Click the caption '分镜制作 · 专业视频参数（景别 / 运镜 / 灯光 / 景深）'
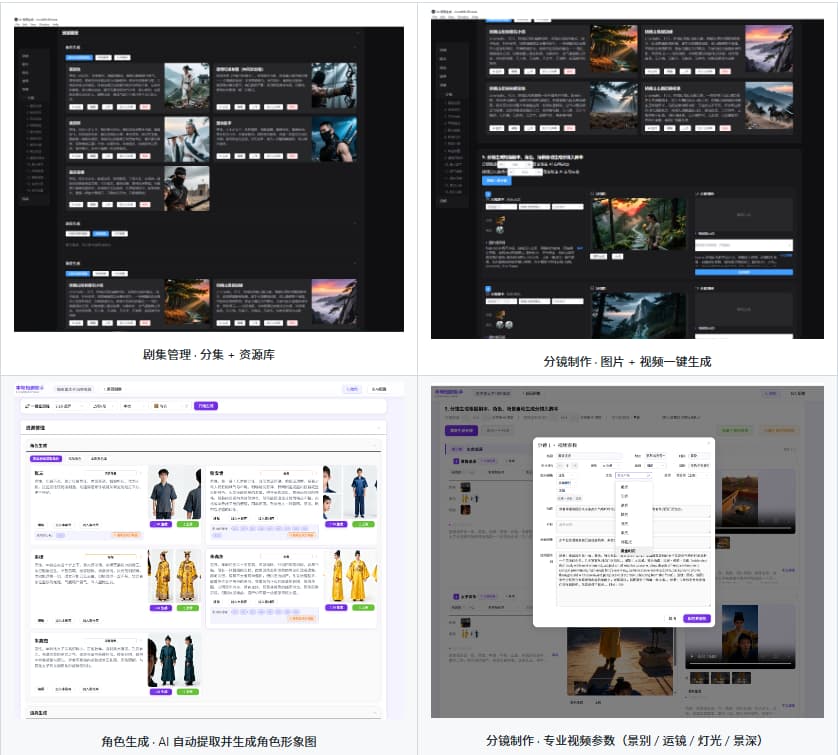 point(624,741)
